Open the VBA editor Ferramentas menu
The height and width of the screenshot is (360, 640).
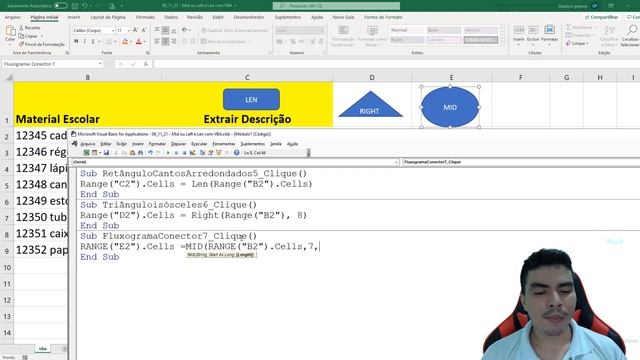[x=224, y=144]
